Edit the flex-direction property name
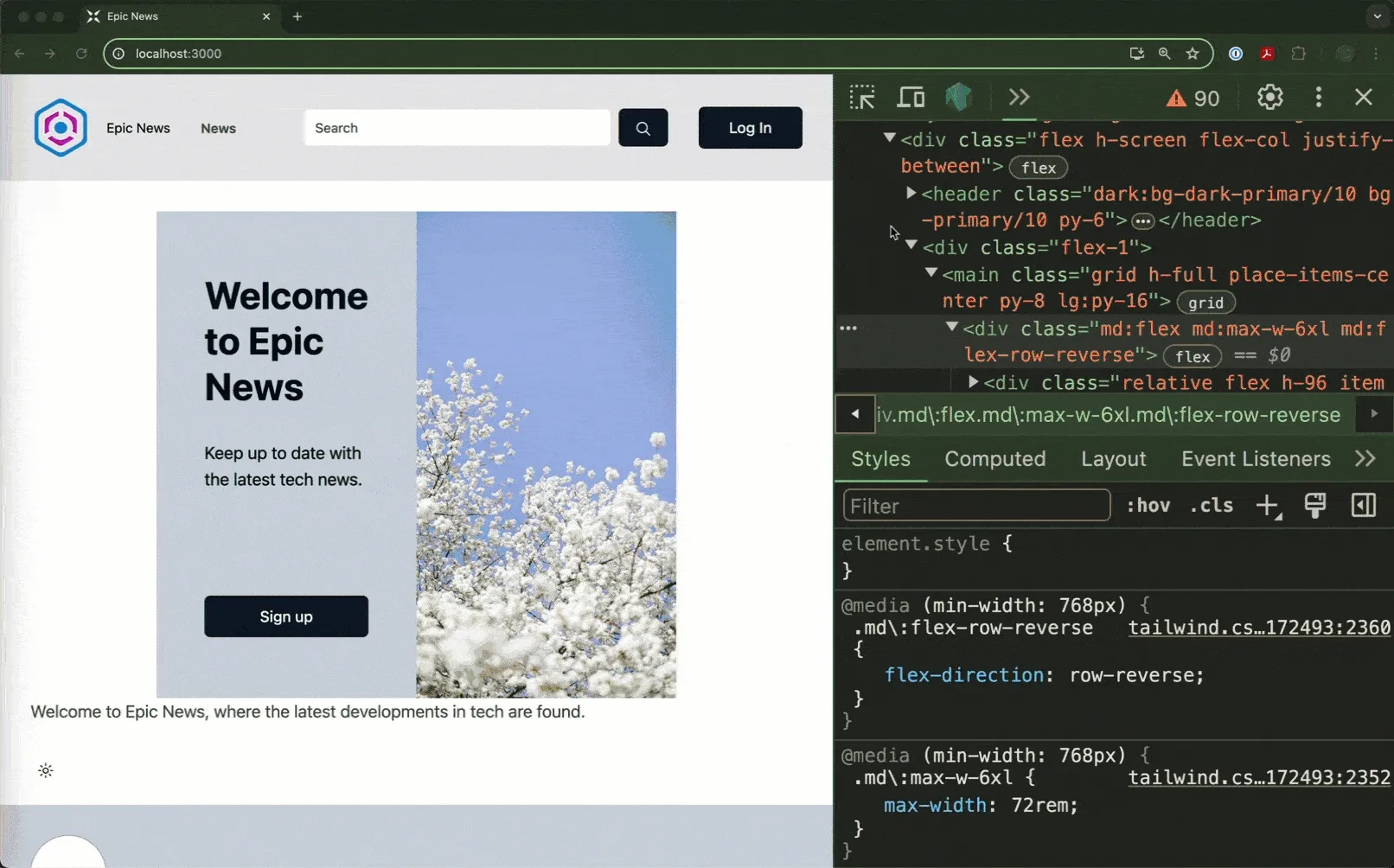This screenshot has width=1394, height=868. 963,675
